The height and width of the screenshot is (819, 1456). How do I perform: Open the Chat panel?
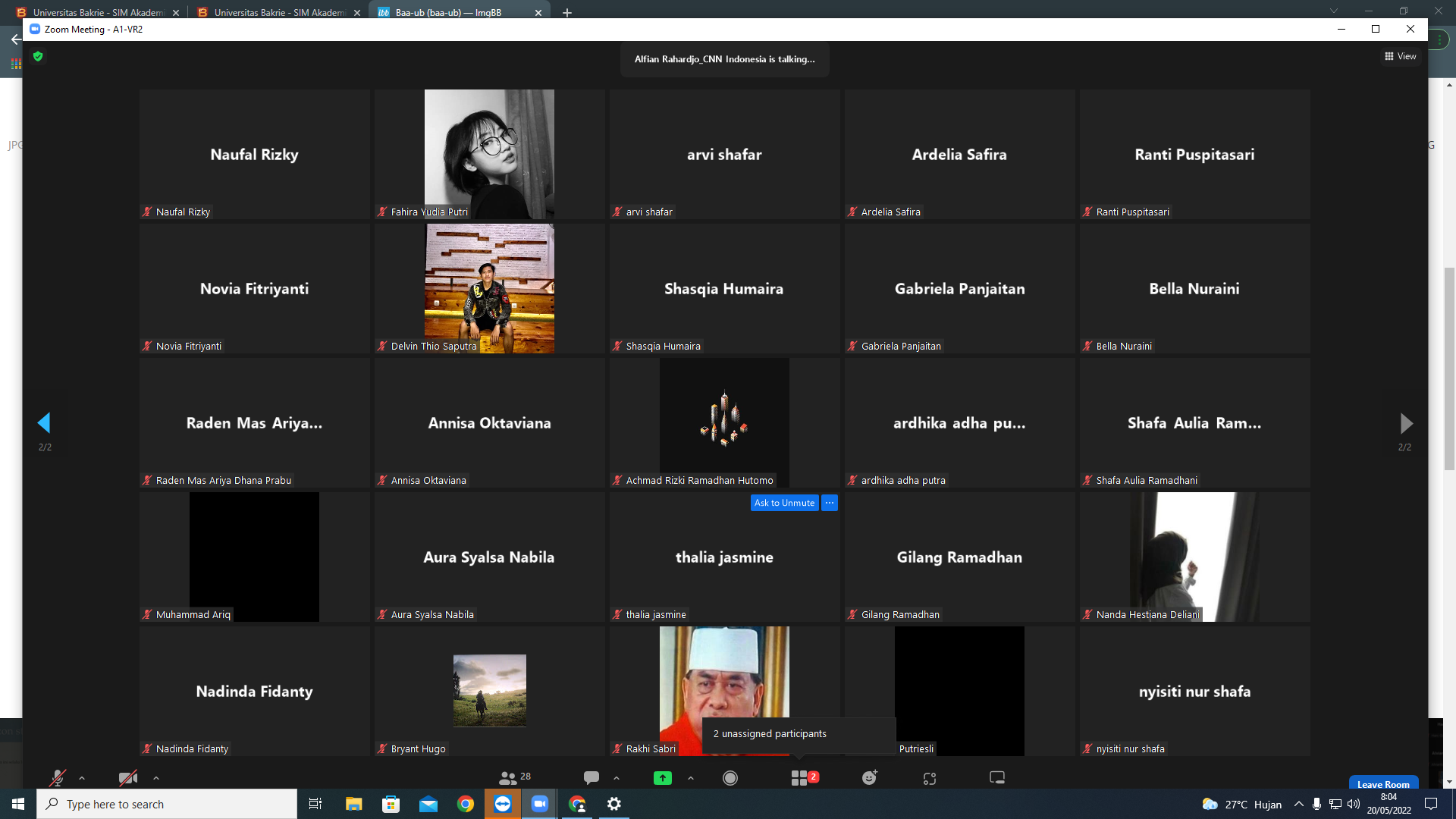pos(591,778)
